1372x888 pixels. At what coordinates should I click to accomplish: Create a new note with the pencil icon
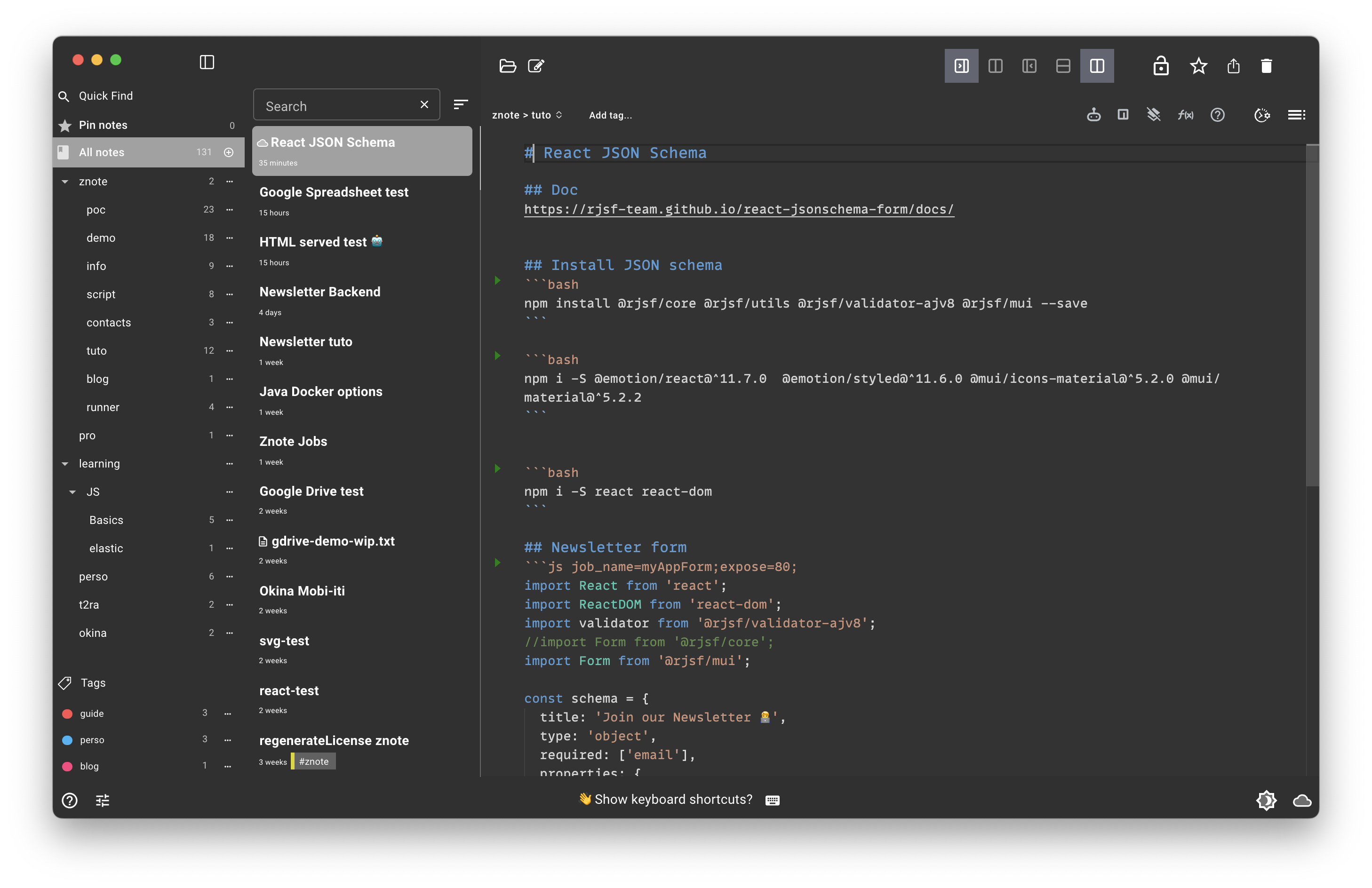pos(536,66)
